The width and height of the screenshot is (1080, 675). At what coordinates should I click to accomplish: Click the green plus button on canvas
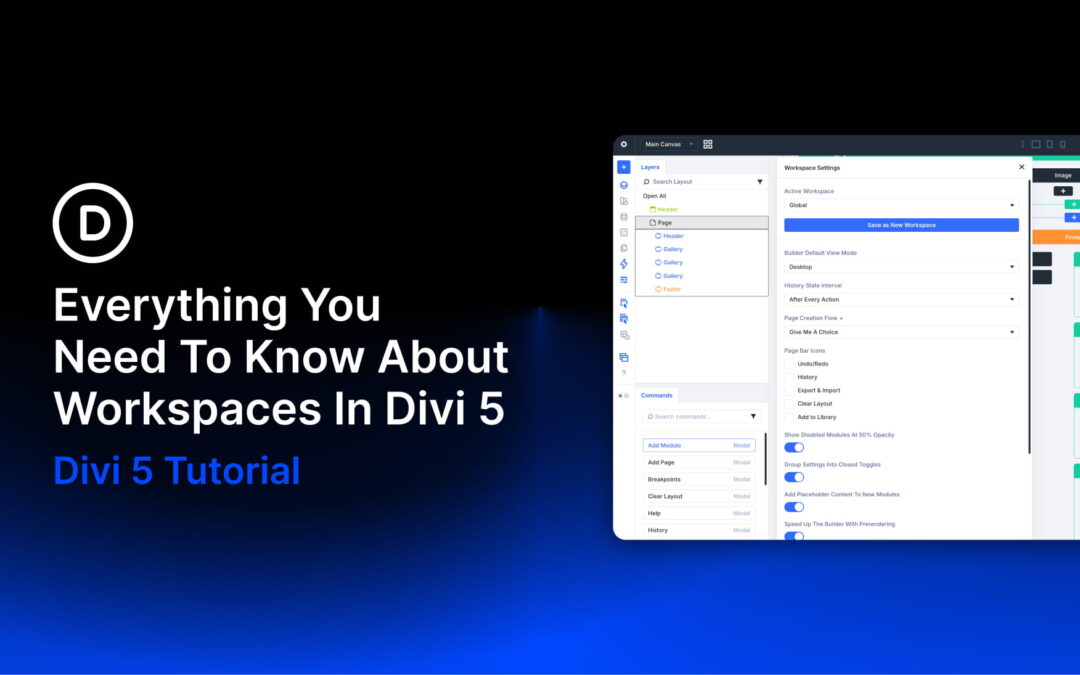1072,204
